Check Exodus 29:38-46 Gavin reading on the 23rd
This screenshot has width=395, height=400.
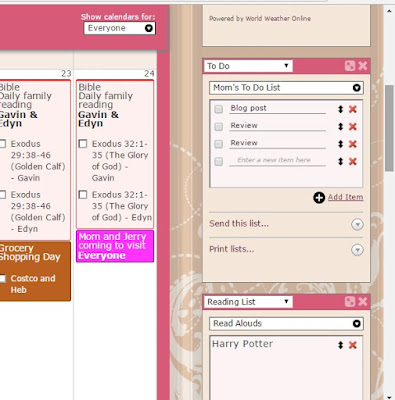(3, 144)
